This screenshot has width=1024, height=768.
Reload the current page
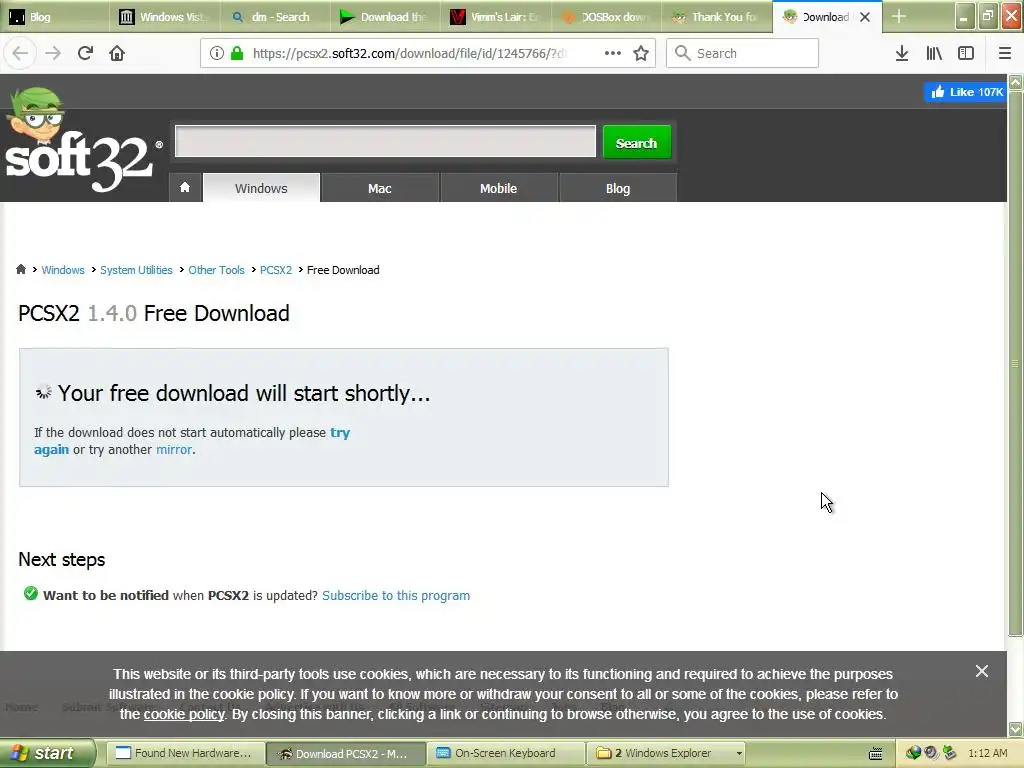click(x=85, y=53)
